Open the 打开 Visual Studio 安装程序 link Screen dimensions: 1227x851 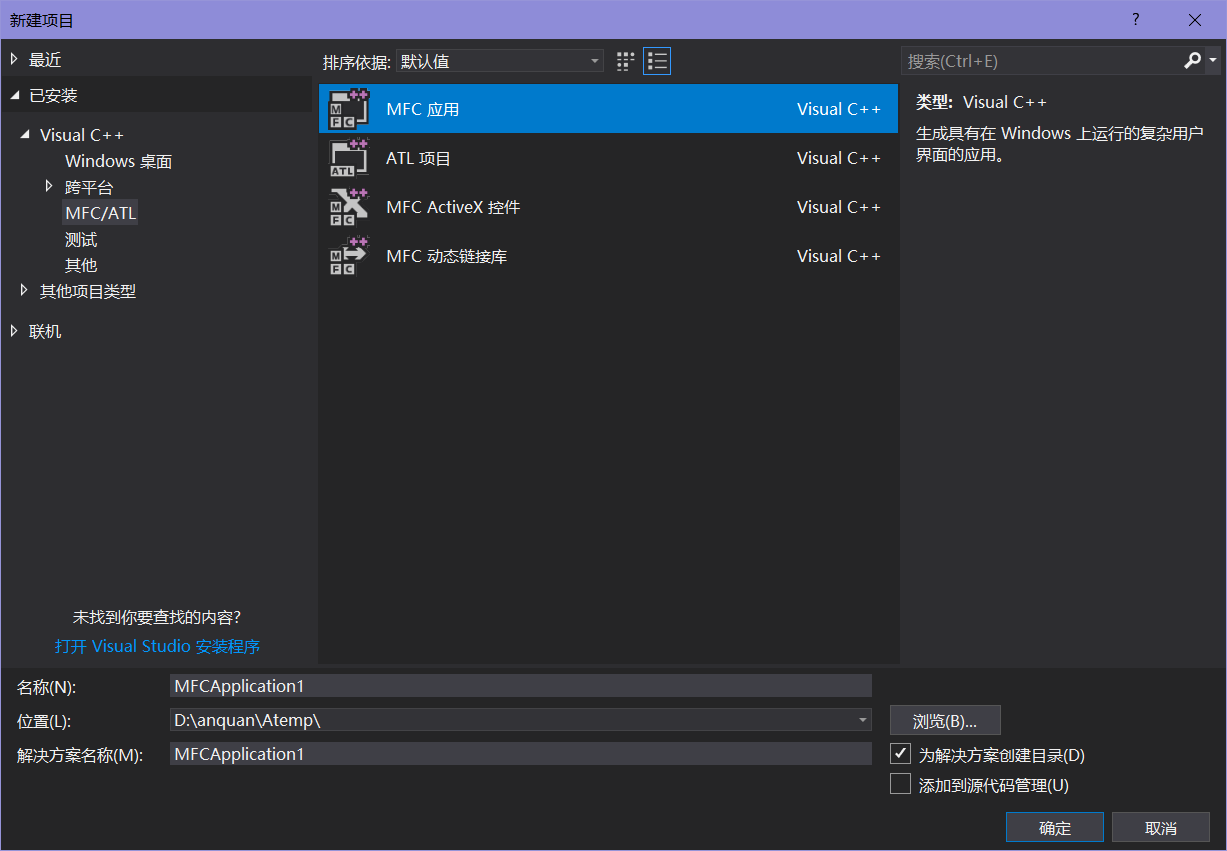pos(158,646)
